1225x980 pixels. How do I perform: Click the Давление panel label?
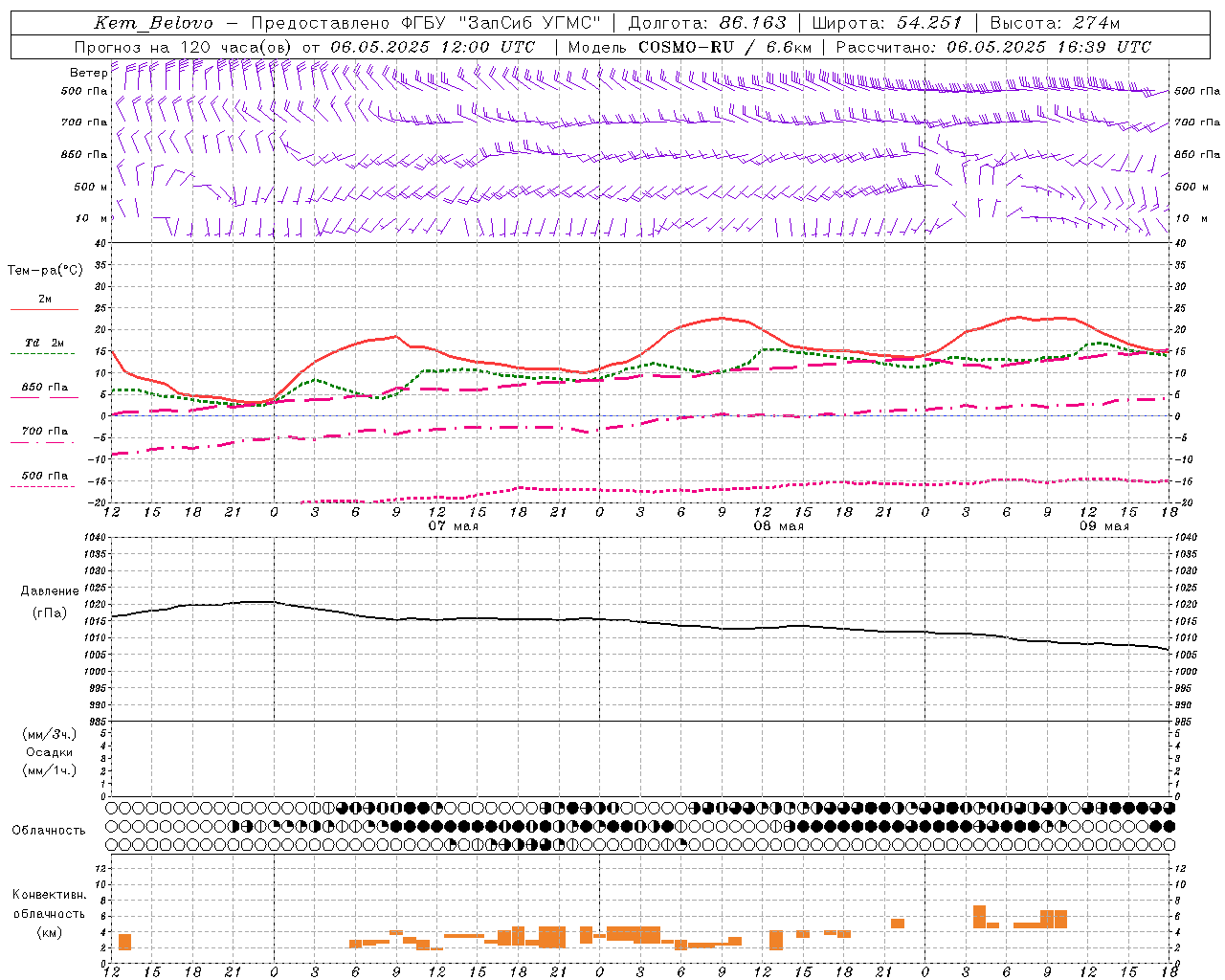(x=50, y=591)
